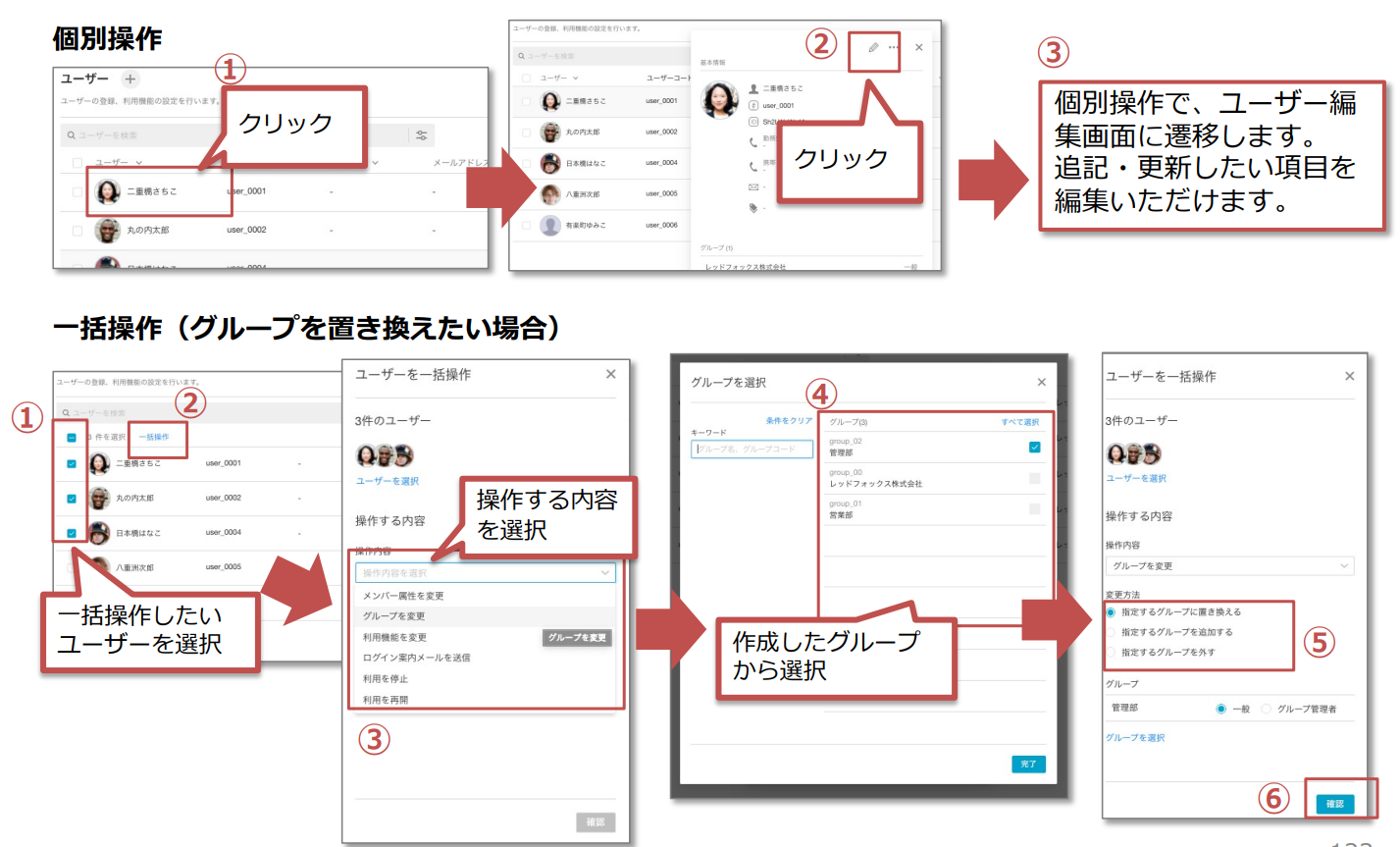
Task: Tick the 有楽町ゆみこ row checkbox
Action: click(527, 225)
